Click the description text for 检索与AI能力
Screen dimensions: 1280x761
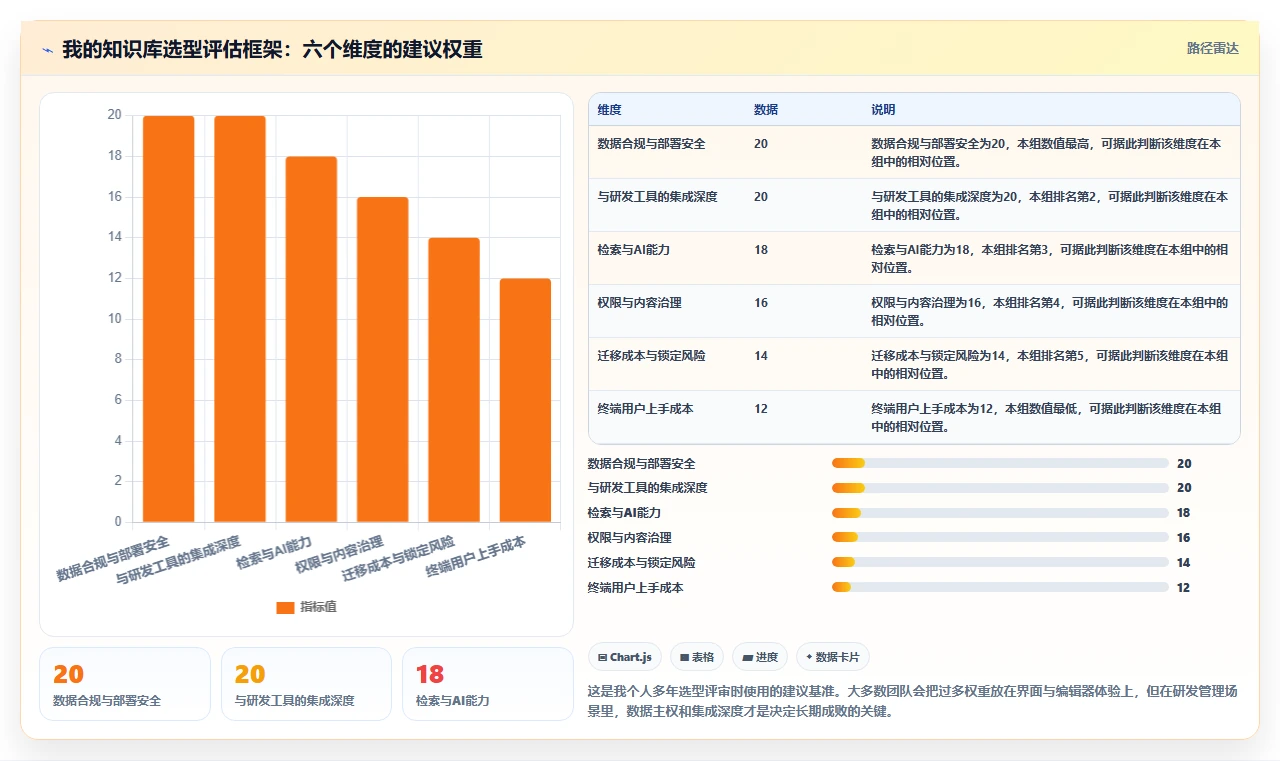click(x=1049, y=258)
